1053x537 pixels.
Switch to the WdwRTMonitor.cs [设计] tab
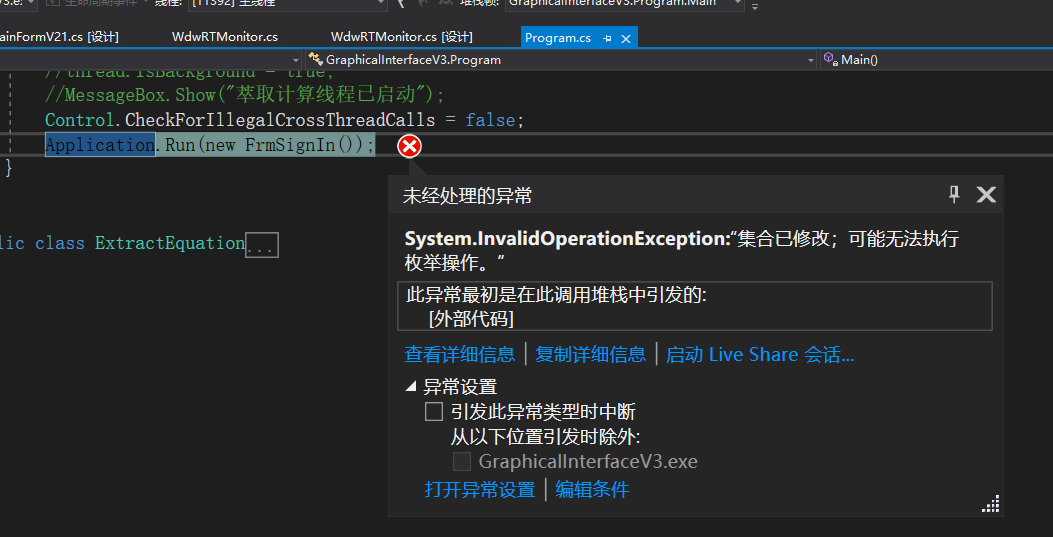pos(402,37)
